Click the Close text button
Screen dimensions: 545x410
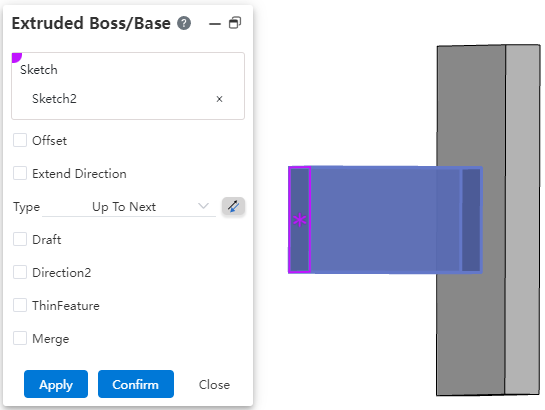214,385
